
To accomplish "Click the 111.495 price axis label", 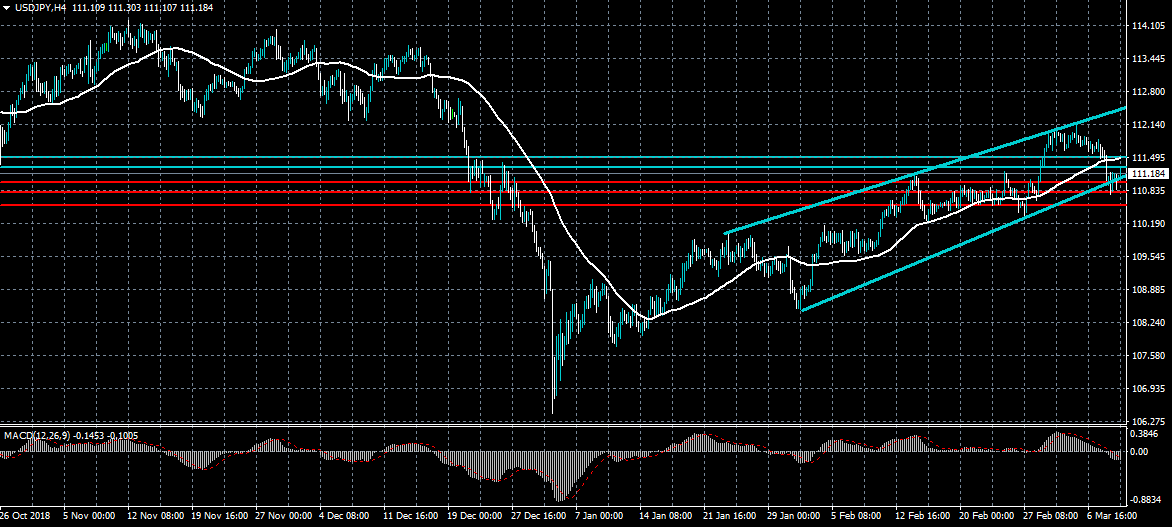I will 1147,158.
